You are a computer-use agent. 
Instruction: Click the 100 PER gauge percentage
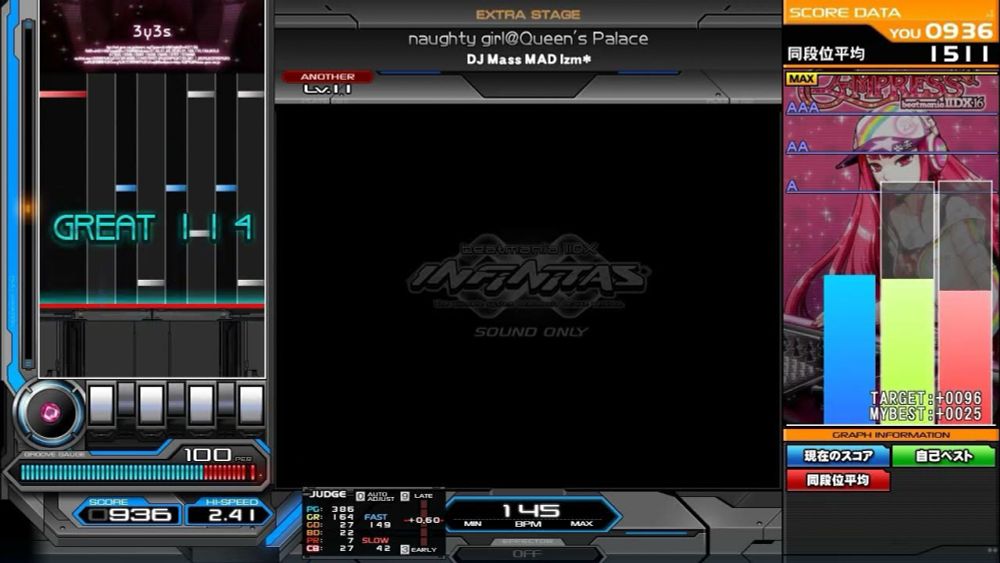(x=217, y=455)
